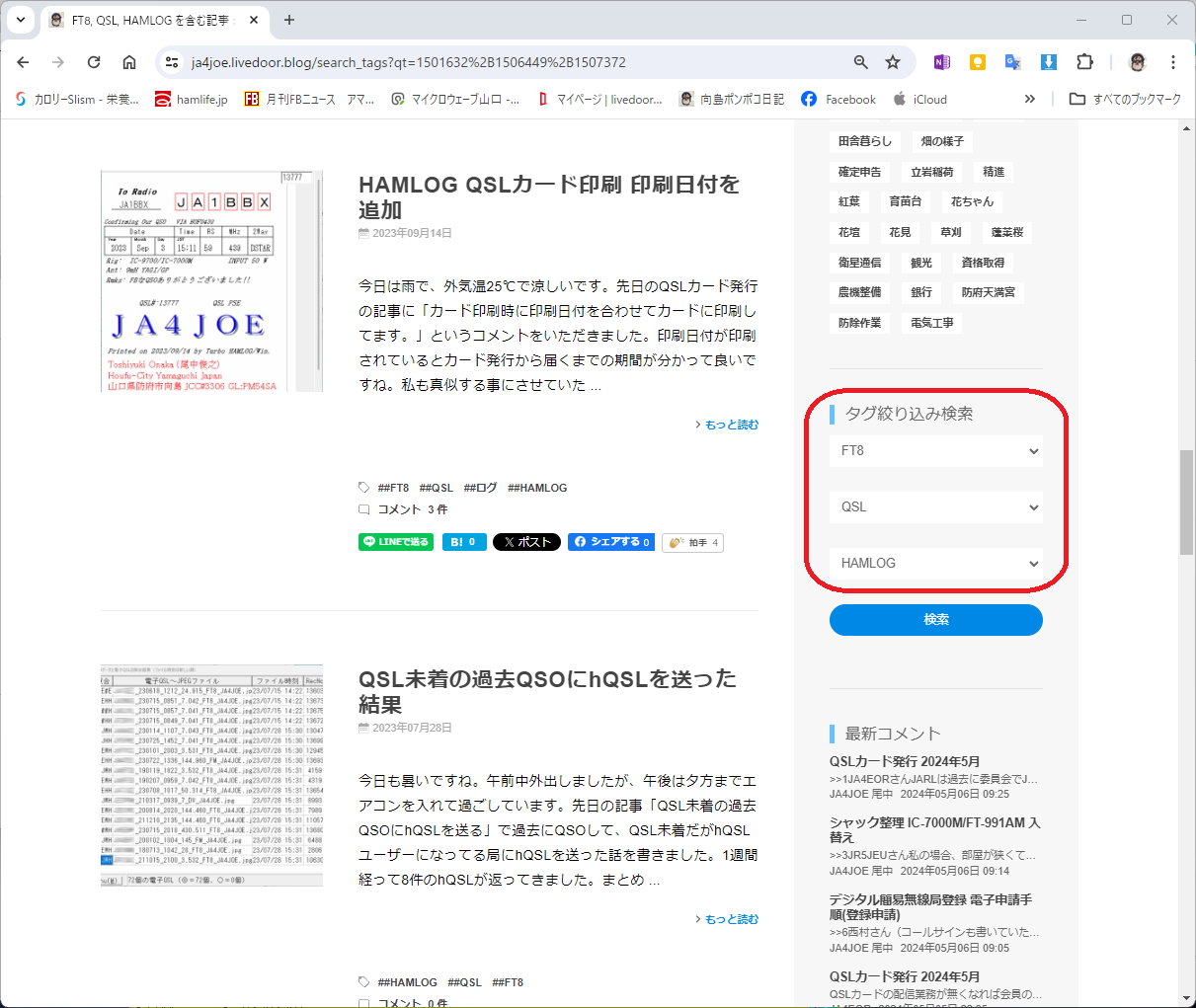Expand the HAMLOG tag dropdown

pos(936,563)
